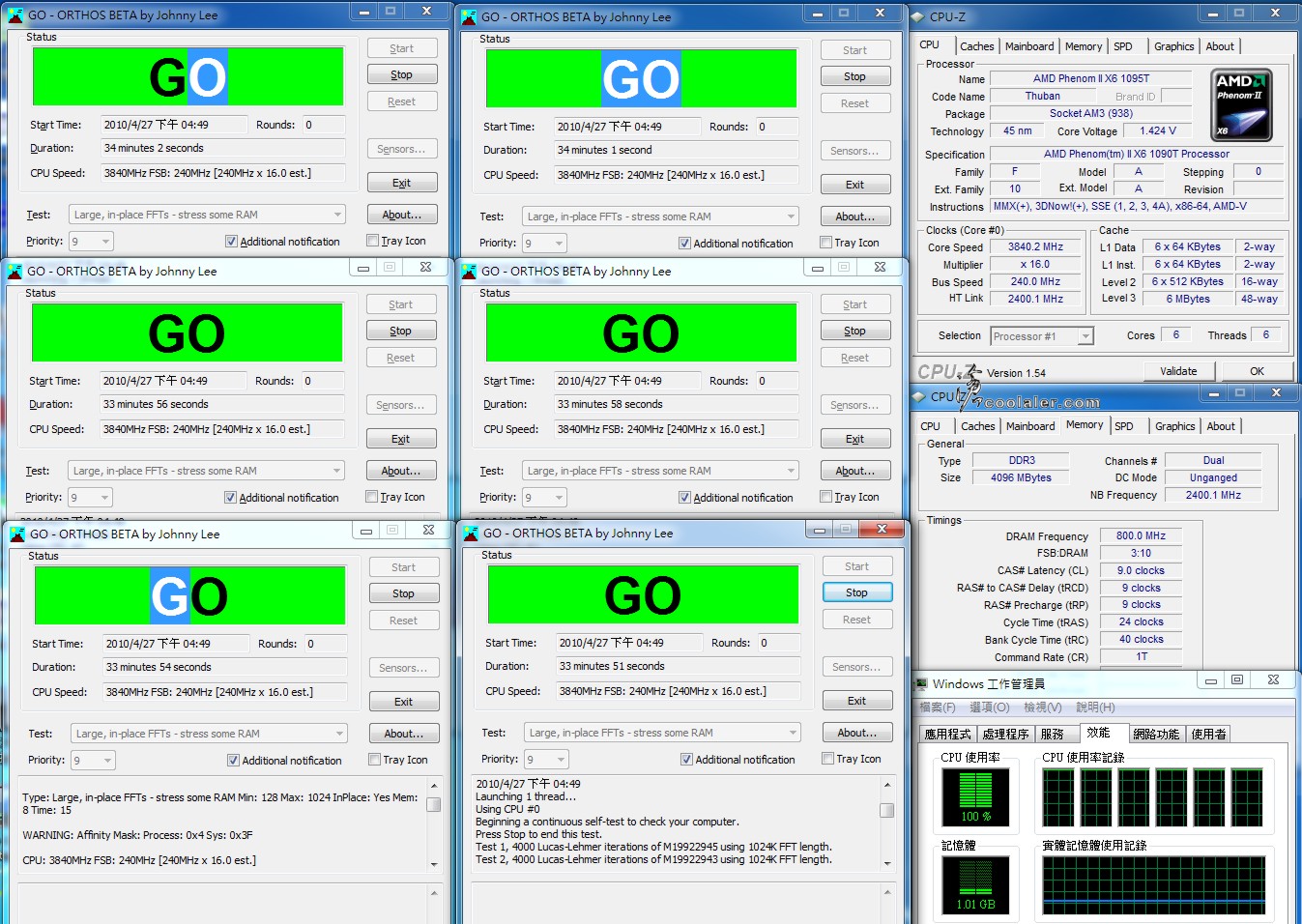Image resolution: width=1302 pixels, height=924 pixels.
Task: Click the Multiplier value x 16.0
Action: click(1035, 264)
